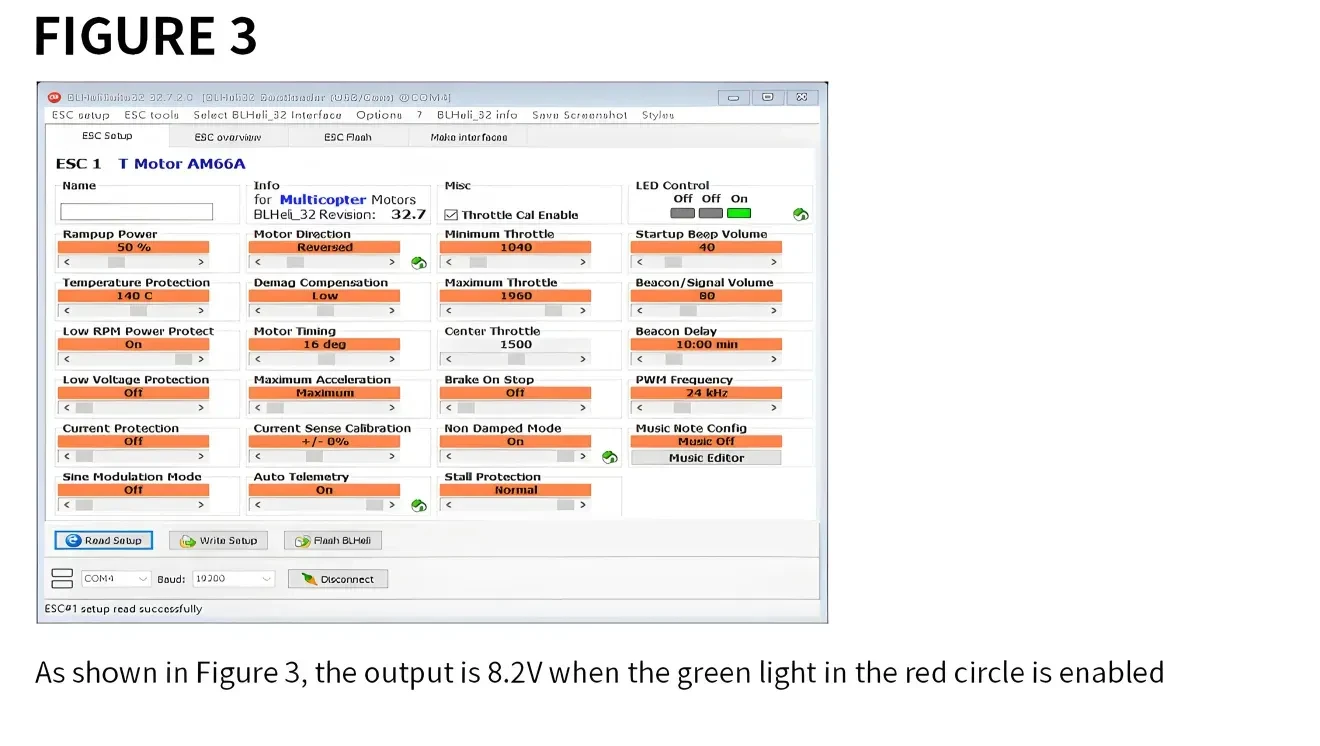Toggle the green On LED in LED Control
1320x746 pixels.
click(739, 213)
